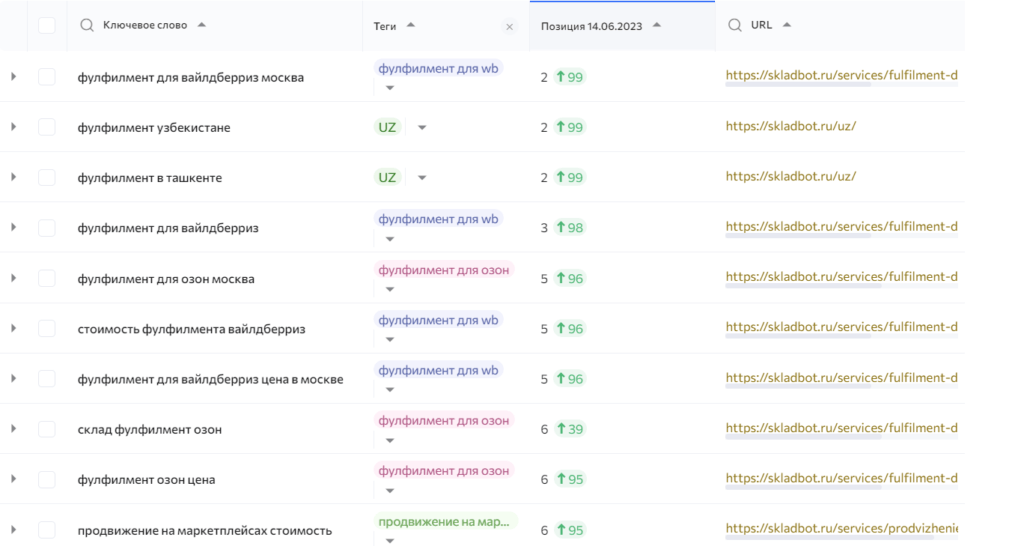Screen dimensions: 1024x546
Task: Sort by the Позиция 14.06.2023 arrow
Action: (656, 25)
